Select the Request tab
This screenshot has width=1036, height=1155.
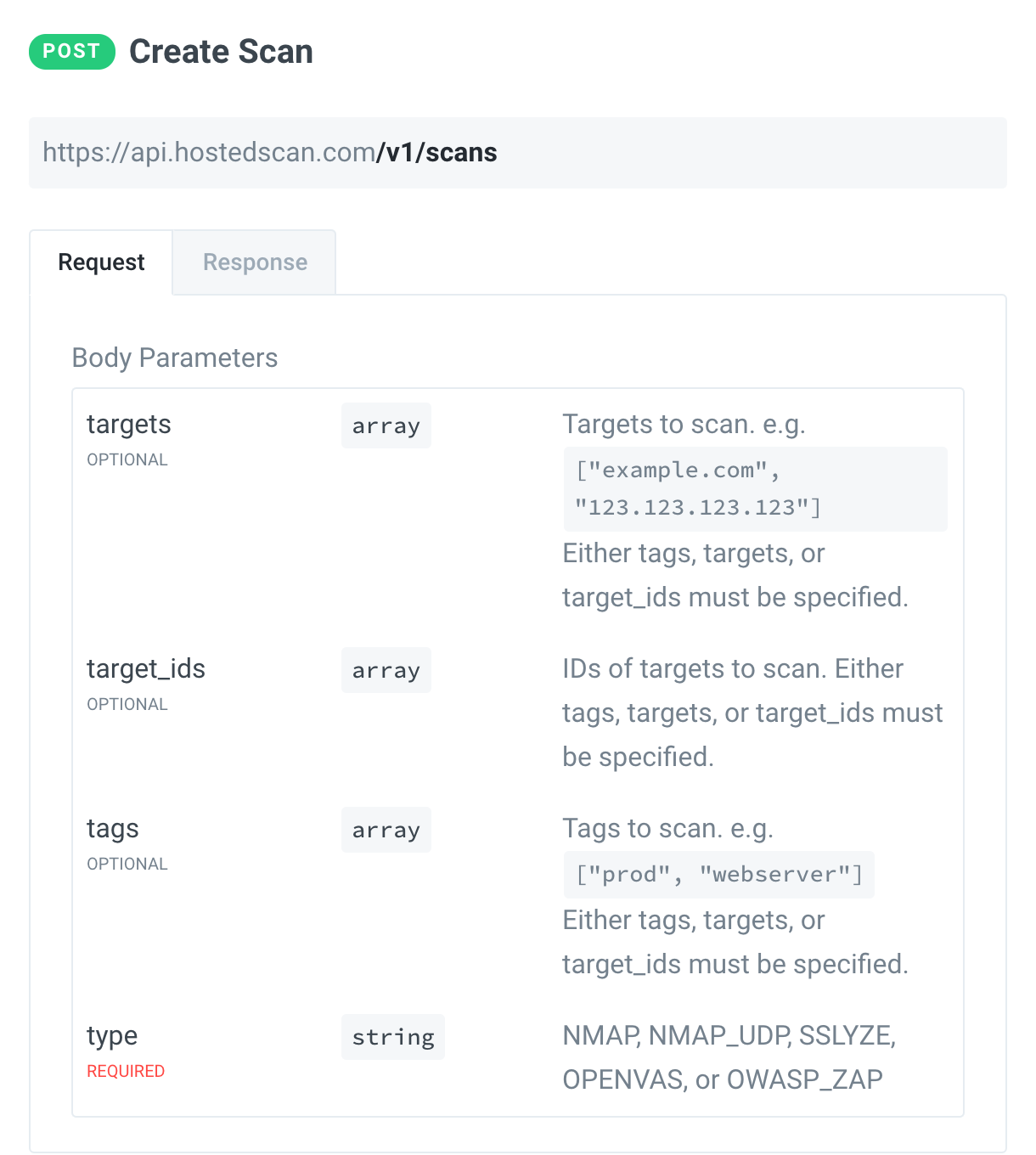pyautogui.click(x=101, y=262)
